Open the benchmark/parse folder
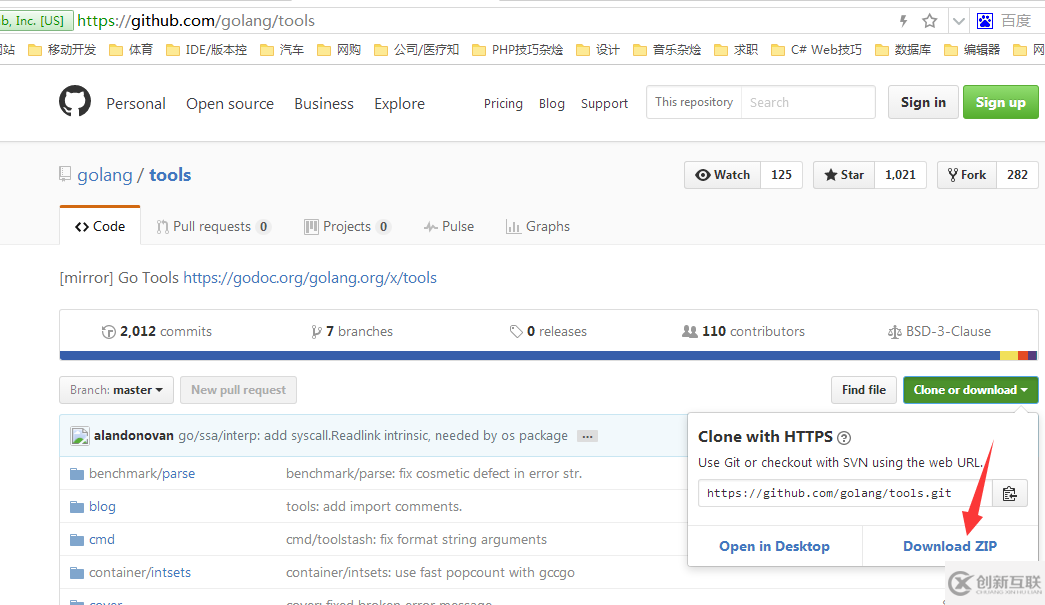The image size is (1045, 605). pos(141,474)
